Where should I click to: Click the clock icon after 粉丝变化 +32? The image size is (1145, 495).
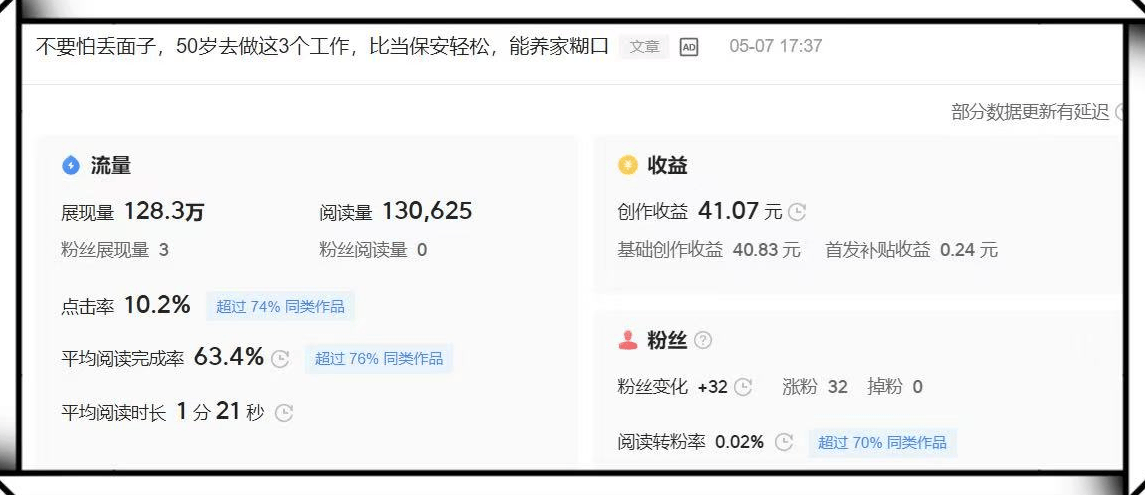743,387
